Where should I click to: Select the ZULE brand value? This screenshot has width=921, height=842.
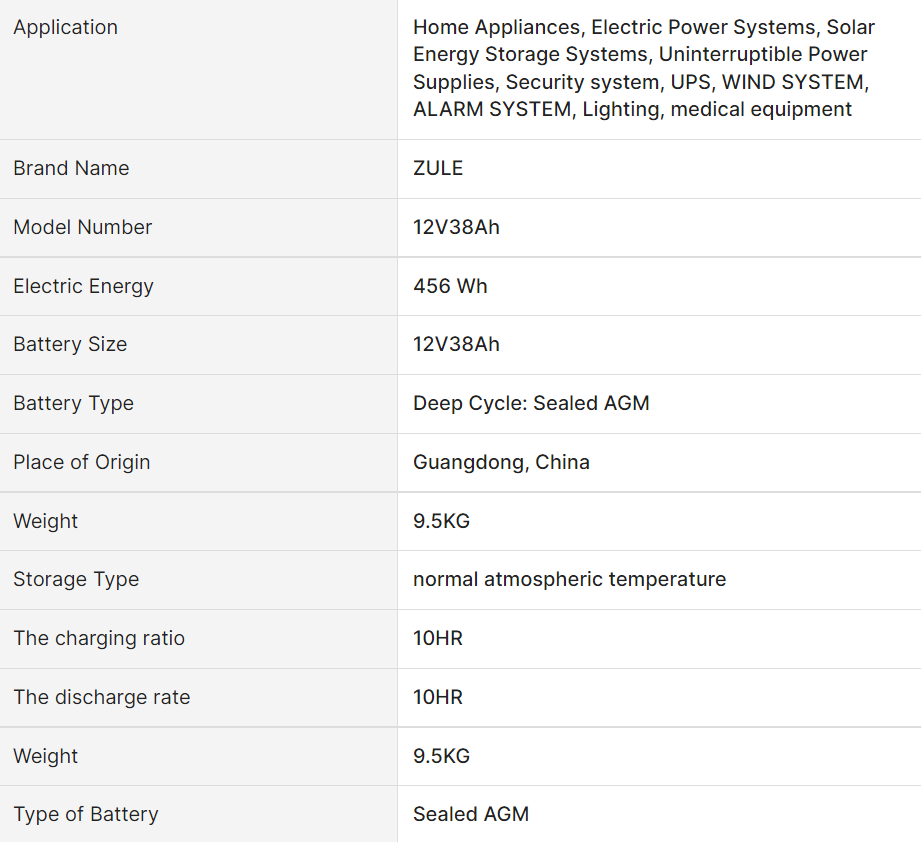pyautogui.click(x=438, y=168)
